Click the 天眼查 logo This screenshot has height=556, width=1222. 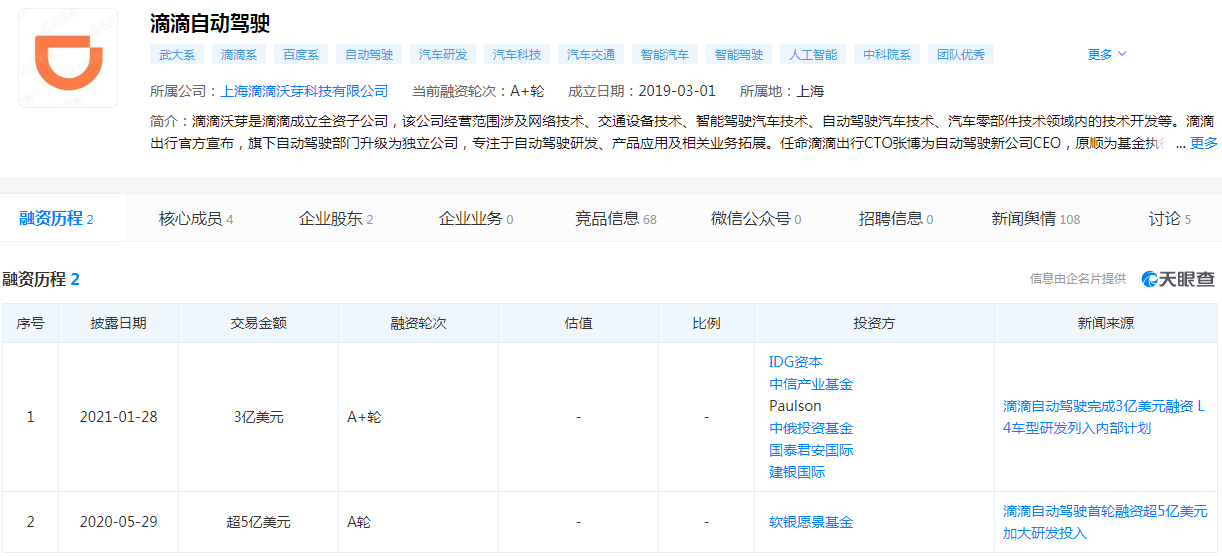pos(1179,279)
